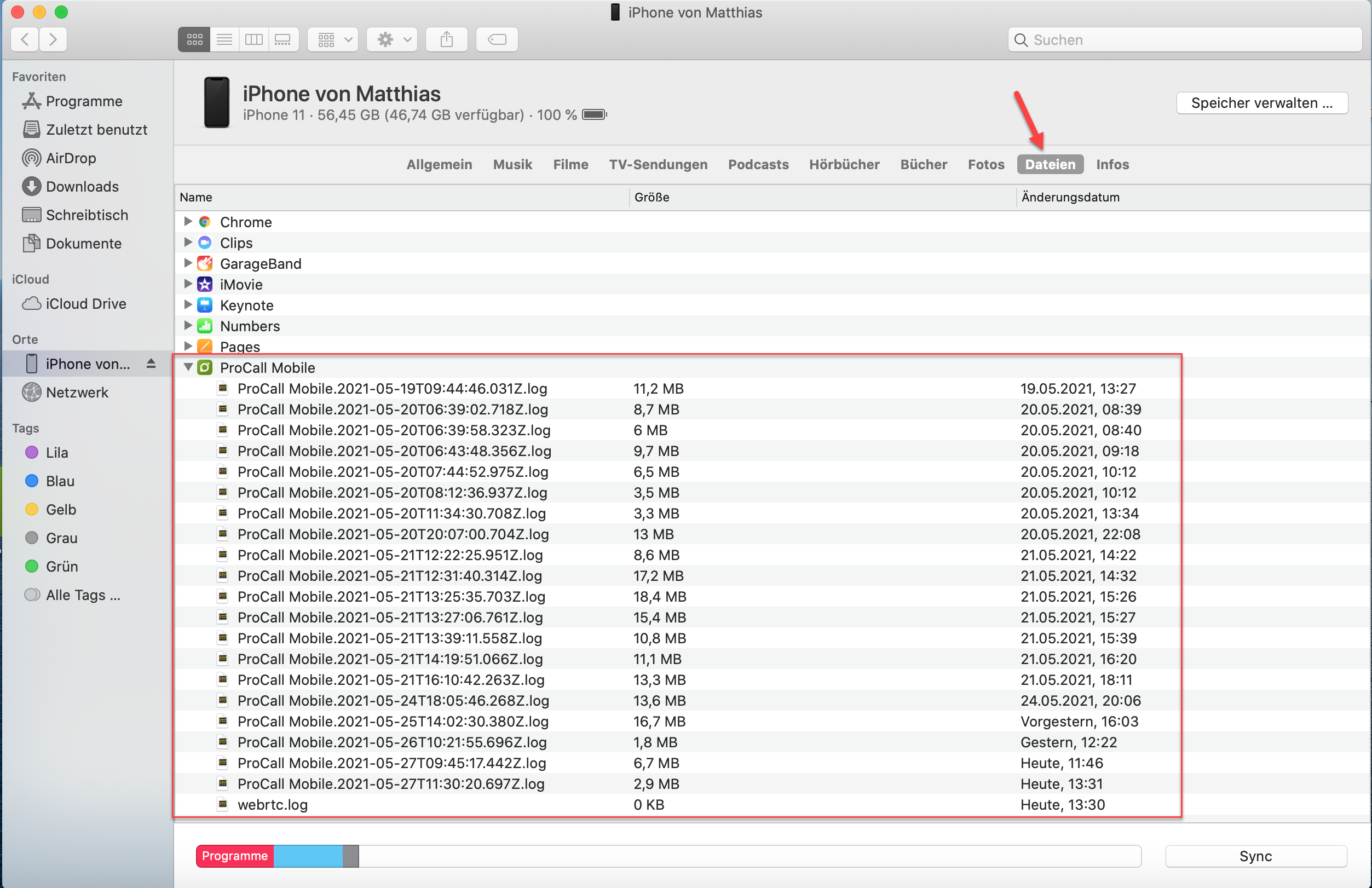The height and width of the screenshot is (888, 1372).
Task: Switch to the Dateien tab
Action: (1050, 164)
